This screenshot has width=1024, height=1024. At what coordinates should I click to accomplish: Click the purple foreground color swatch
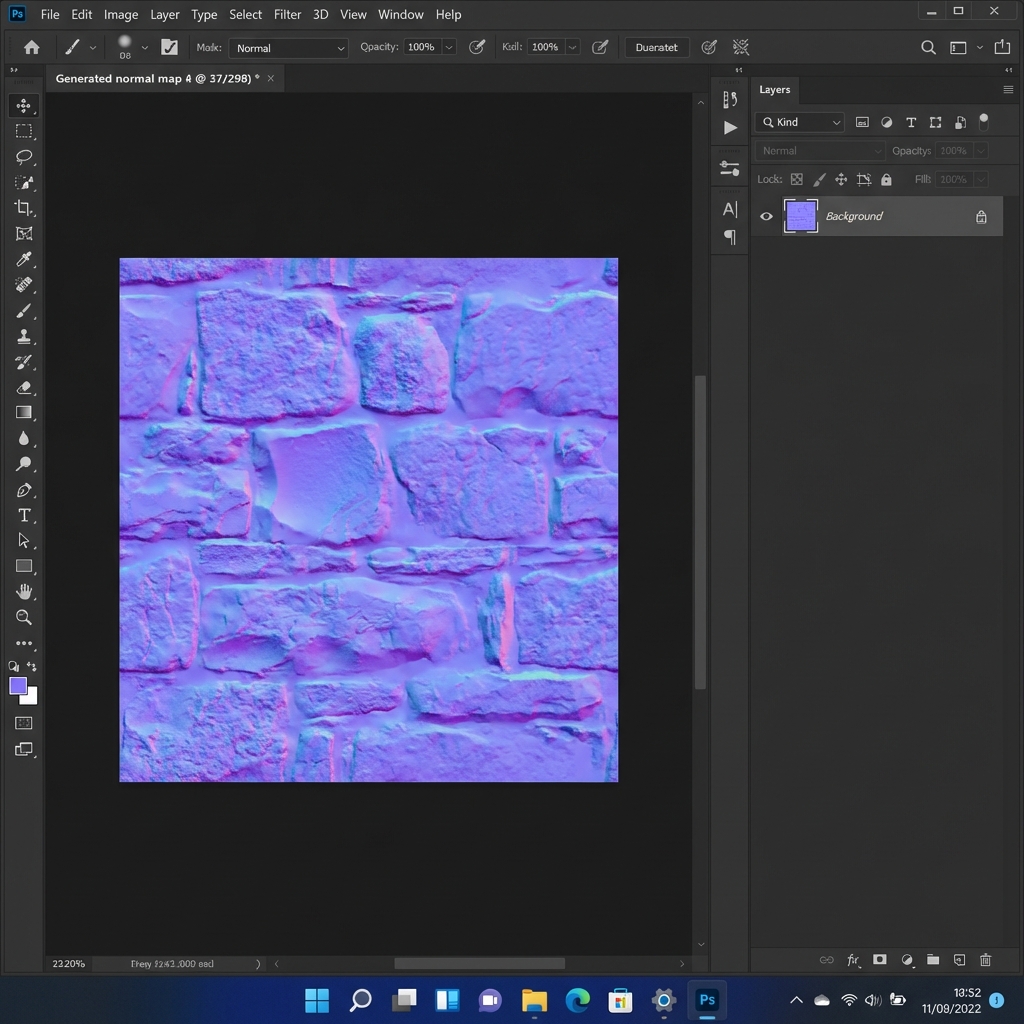click(x=17, y=686)
